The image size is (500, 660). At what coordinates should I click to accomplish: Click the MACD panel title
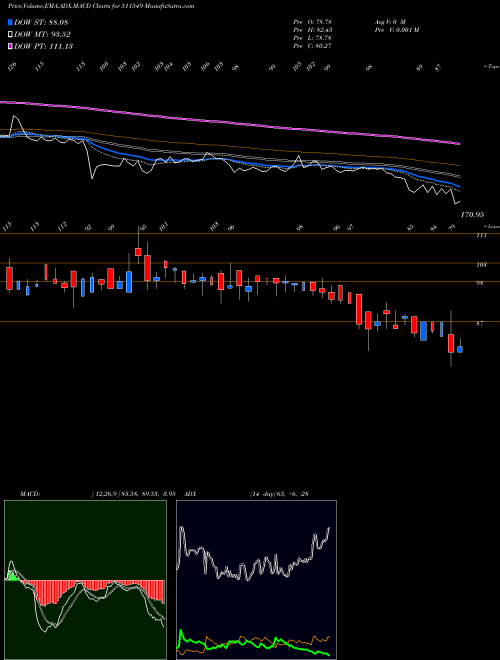coord(29,494)
